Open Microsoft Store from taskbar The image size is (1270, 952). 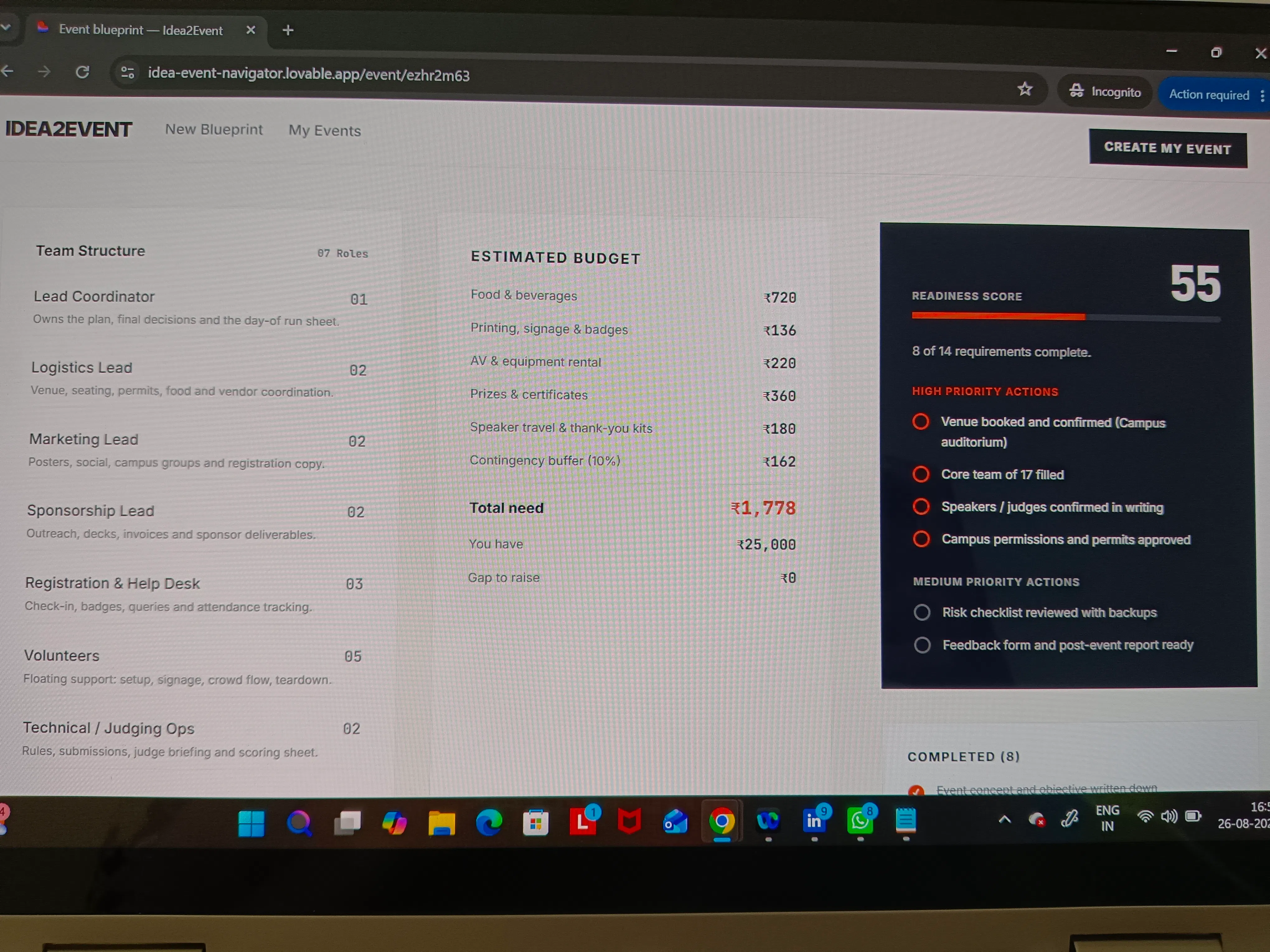coord(536,823)
